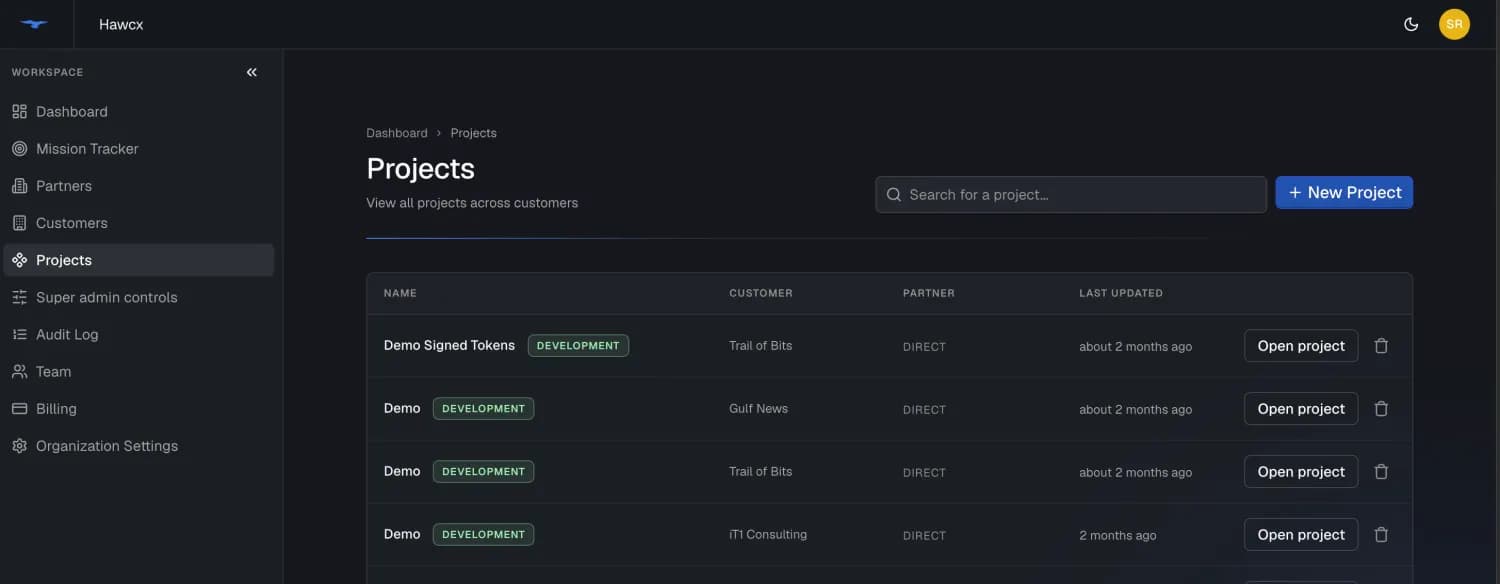
Task: Delete the Gulf News Demo project
Action: (1381, 409)
